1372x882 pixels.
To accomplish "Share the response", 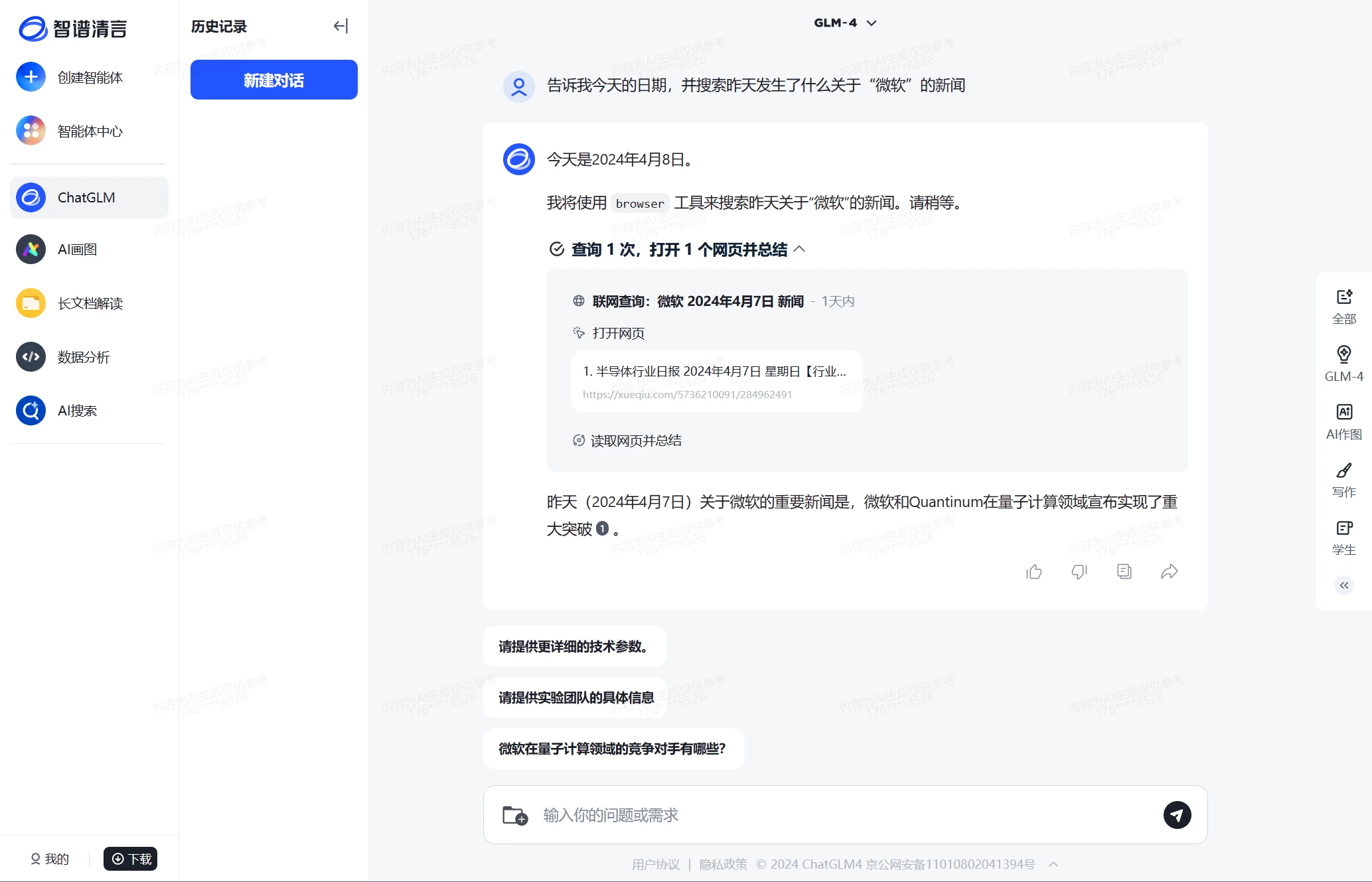I will pyautogui.click(x=1170, y=571).
